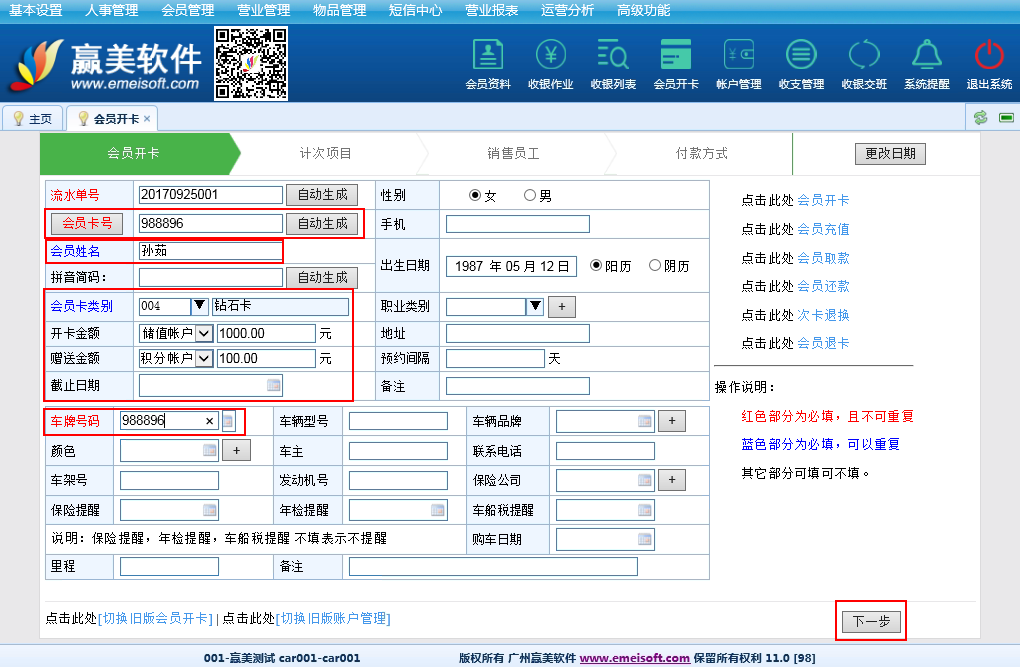The width and height of the screenshot is (1020, 667).
Task: Click the 会员充值 link
Action: point(823,229)
